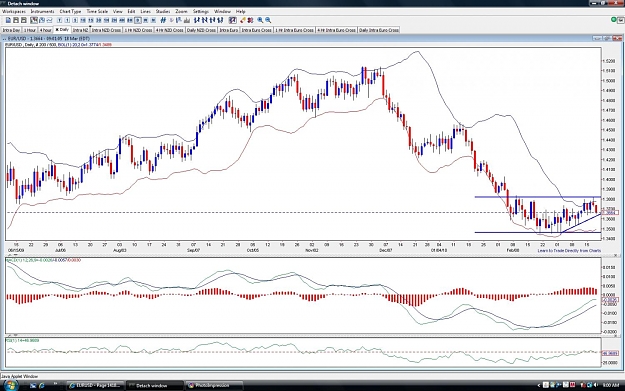The width and height of the screenshot is (625, 391).
Task: Switch to the 4 Hr NZD Cross tab
Action: coord(169,30)
